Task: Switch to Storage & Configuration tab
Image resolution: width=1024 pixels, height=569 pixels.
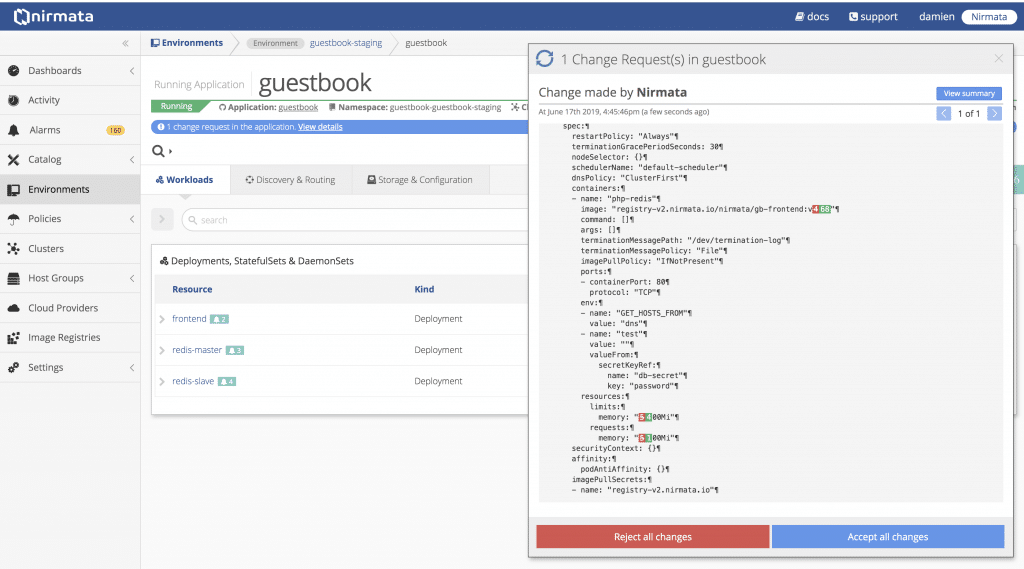Action: click(x=420, y=180)
